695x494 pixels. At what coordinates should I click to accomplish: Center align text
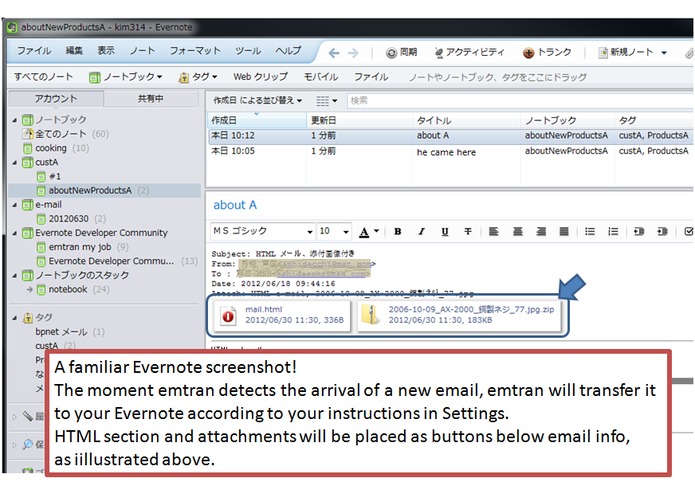pos(517,231)
